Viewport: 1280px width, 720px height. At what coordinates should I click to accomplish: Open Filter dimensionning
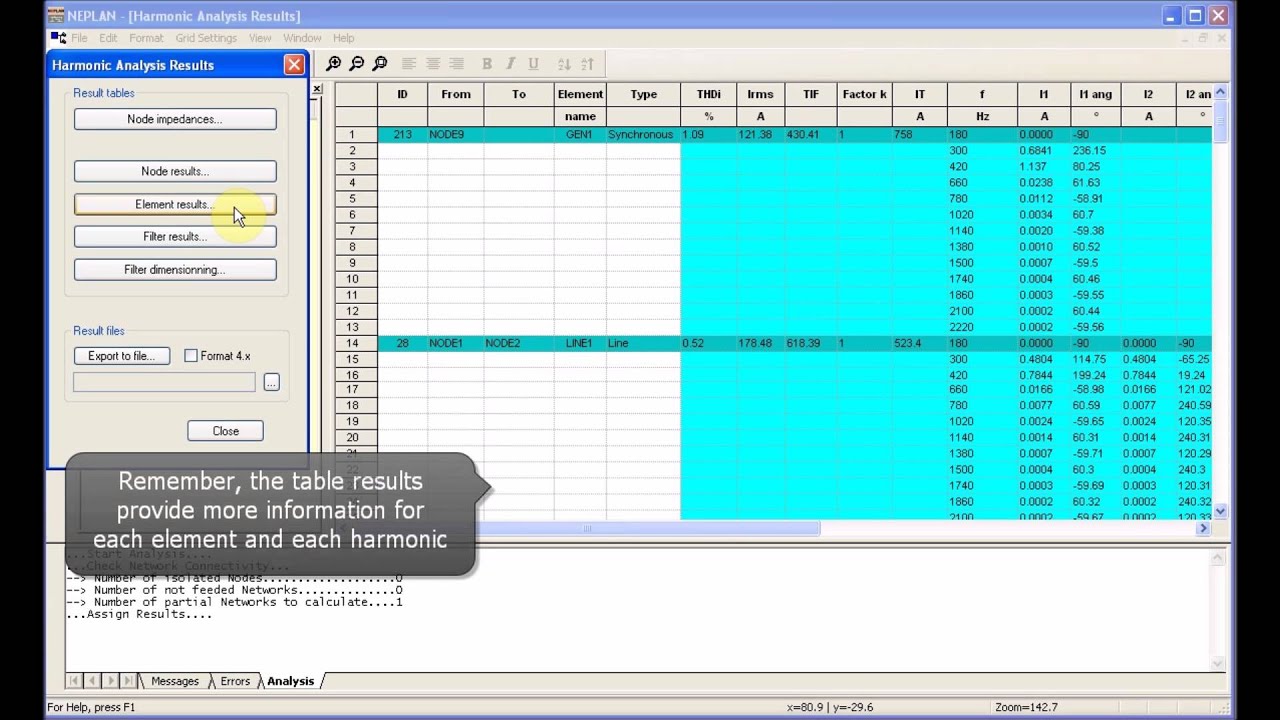point(175,270)
